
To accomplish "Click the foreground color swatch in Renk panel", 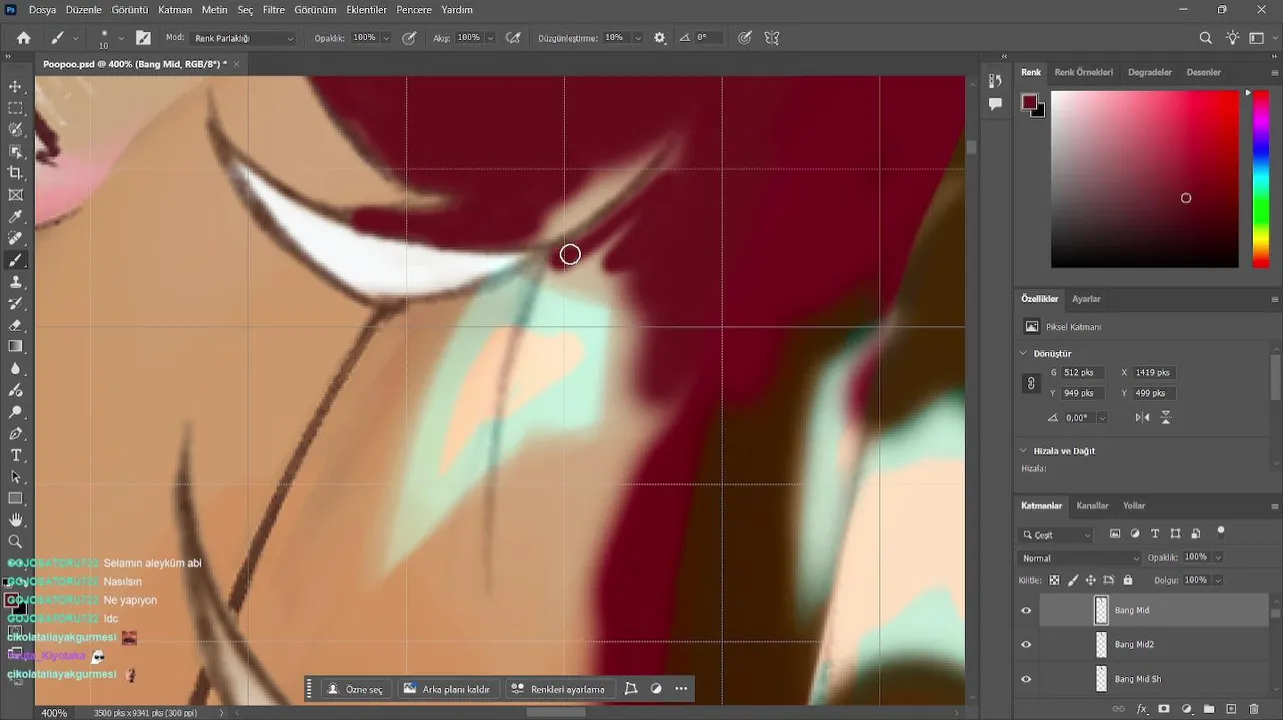I will tap(1029, 101).
